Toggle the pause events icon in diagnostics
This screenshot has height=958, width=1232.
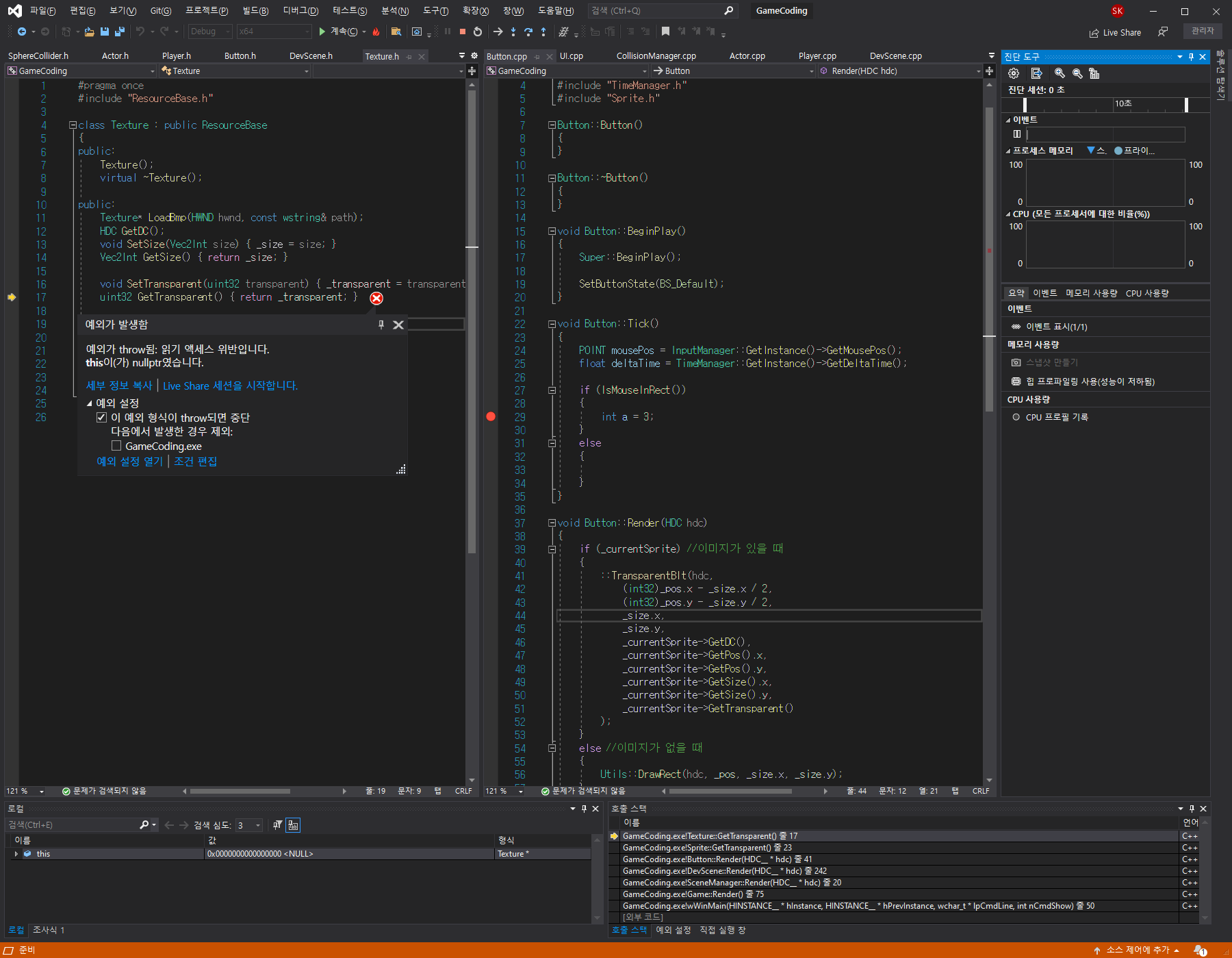coord(1016,134)
